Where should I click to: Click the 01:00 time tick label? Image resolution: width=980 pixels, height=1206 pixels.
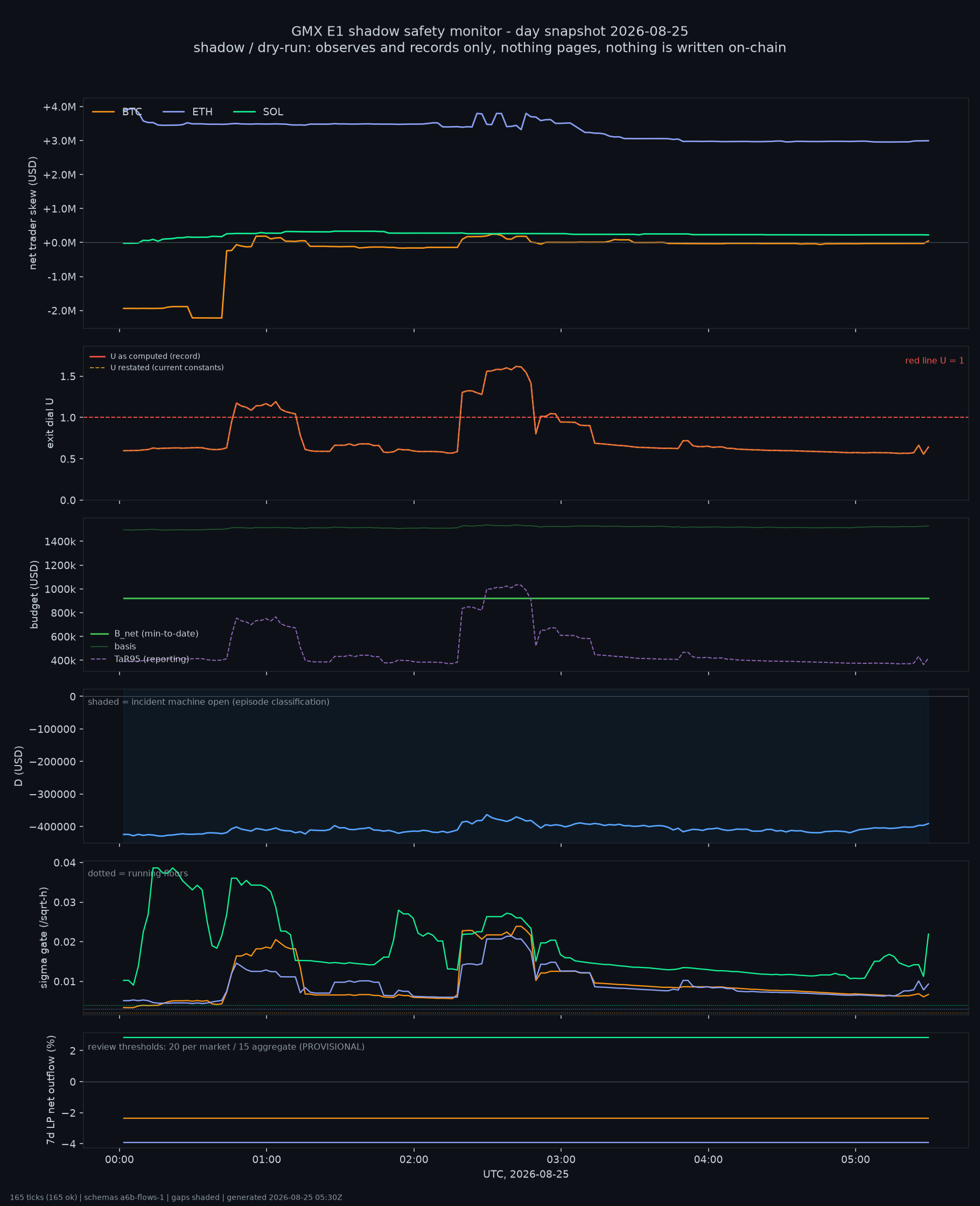point(267,1160)
